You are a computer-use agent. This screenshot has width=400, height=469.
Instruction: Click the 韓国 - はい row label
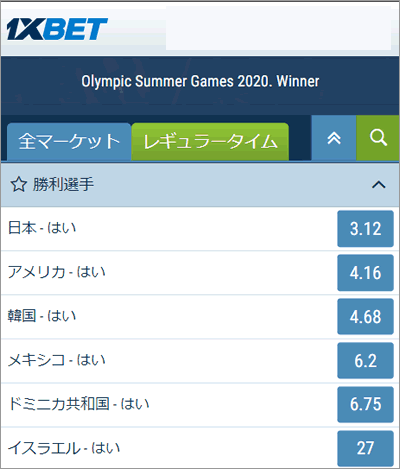(x=42, y=316)
